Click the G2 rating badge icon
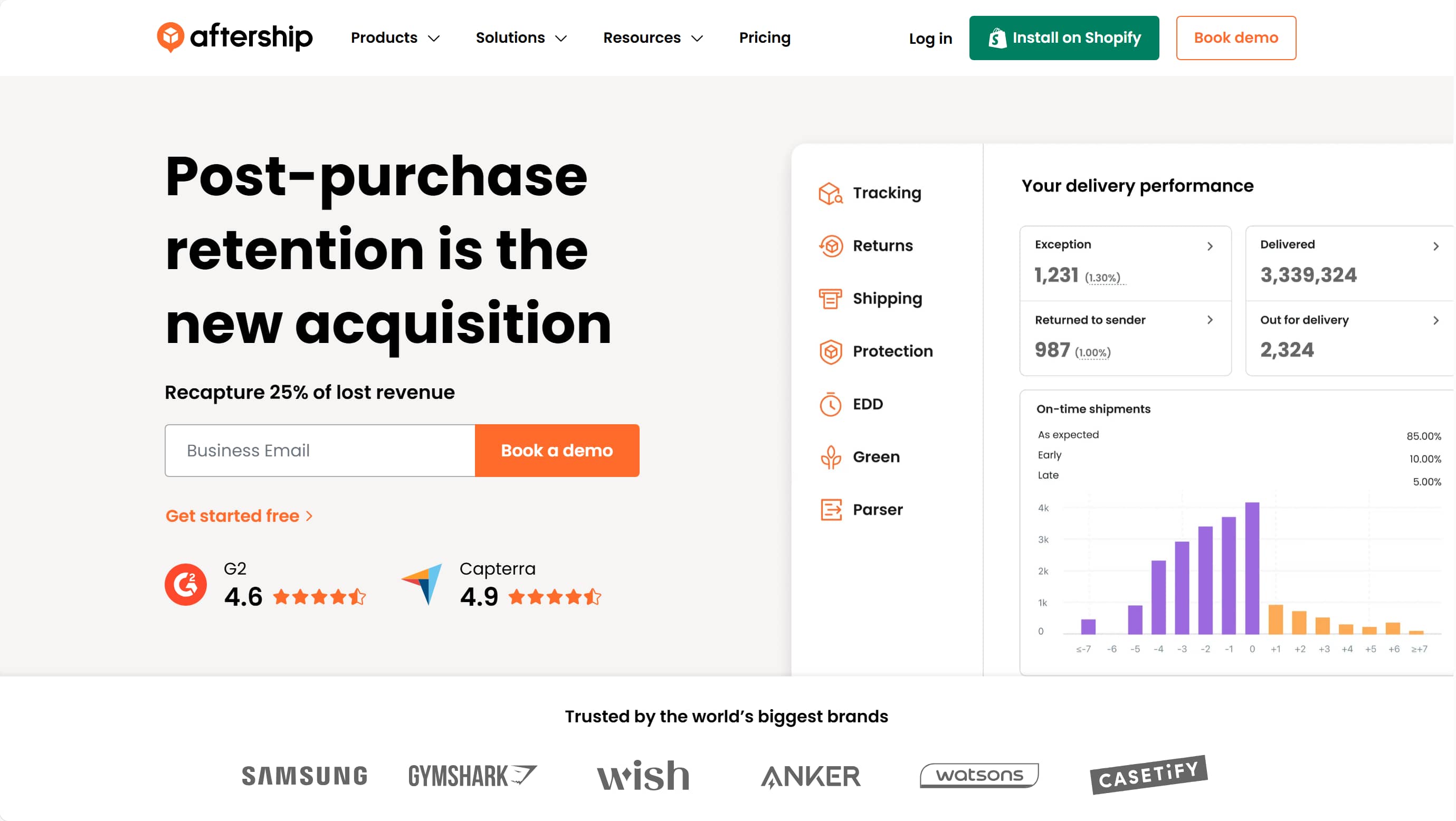 coord(185,584)
